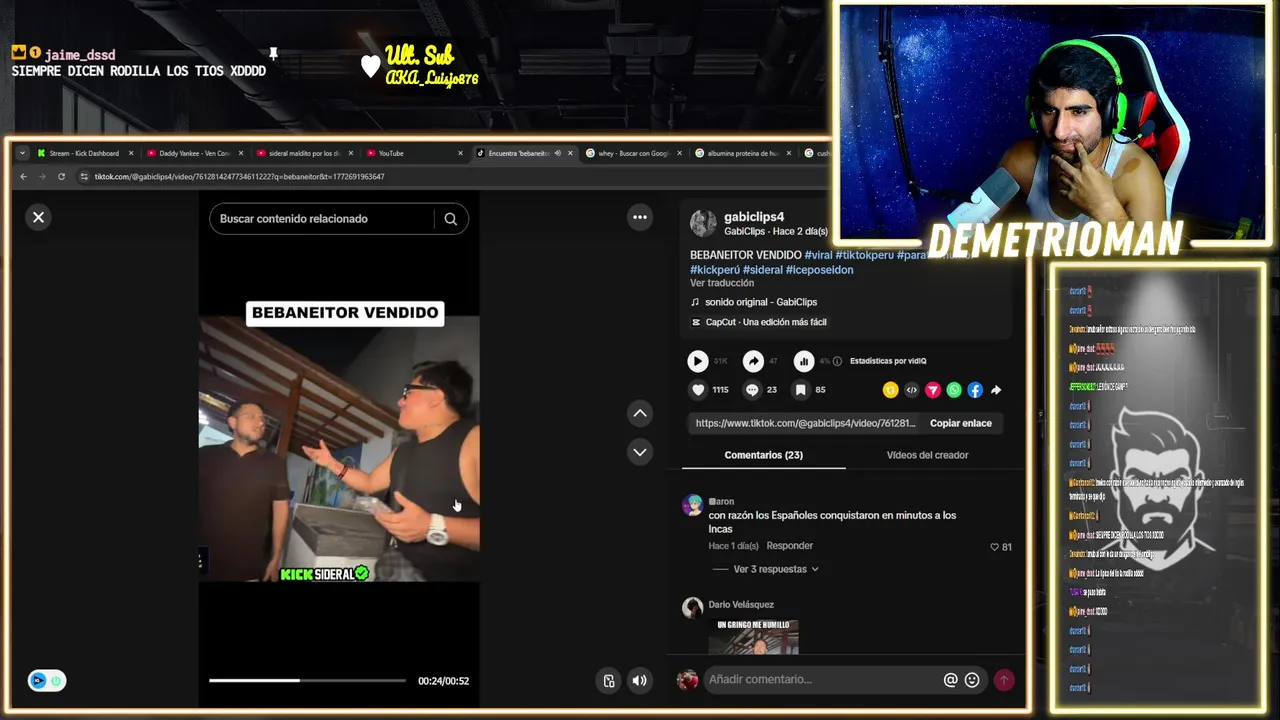
Task: Click the vidIQ bar chart stats icon
Action: point(804,361)
